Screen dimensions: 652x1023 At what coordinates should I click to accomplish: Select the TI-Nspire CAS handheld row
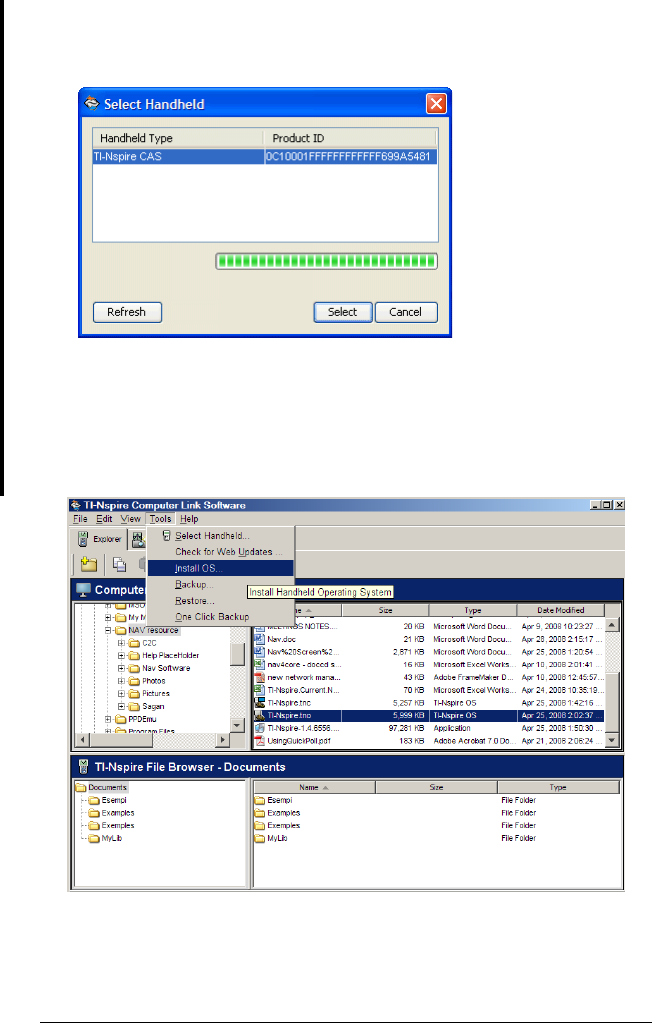pos(265,157)
